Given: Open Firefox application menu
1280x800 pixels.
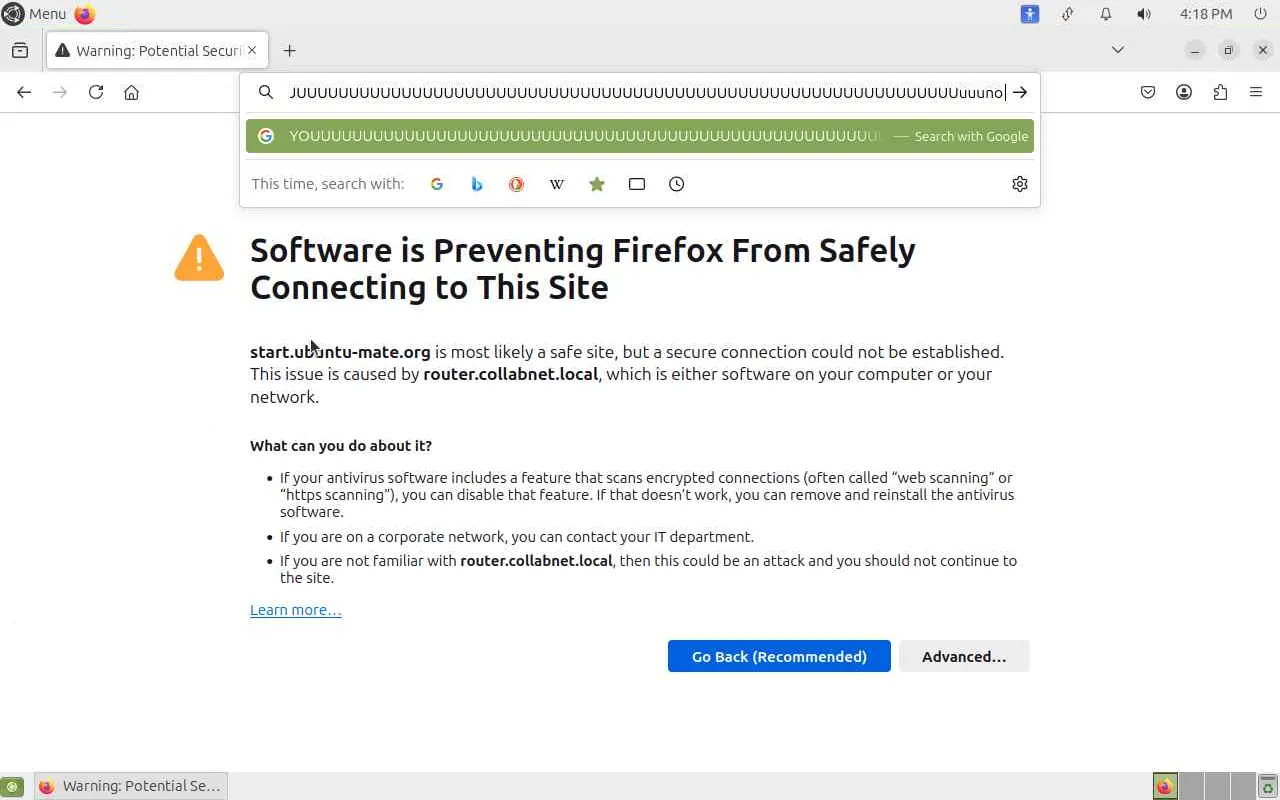Looking at the screenshot, I should click(1256, 92).
